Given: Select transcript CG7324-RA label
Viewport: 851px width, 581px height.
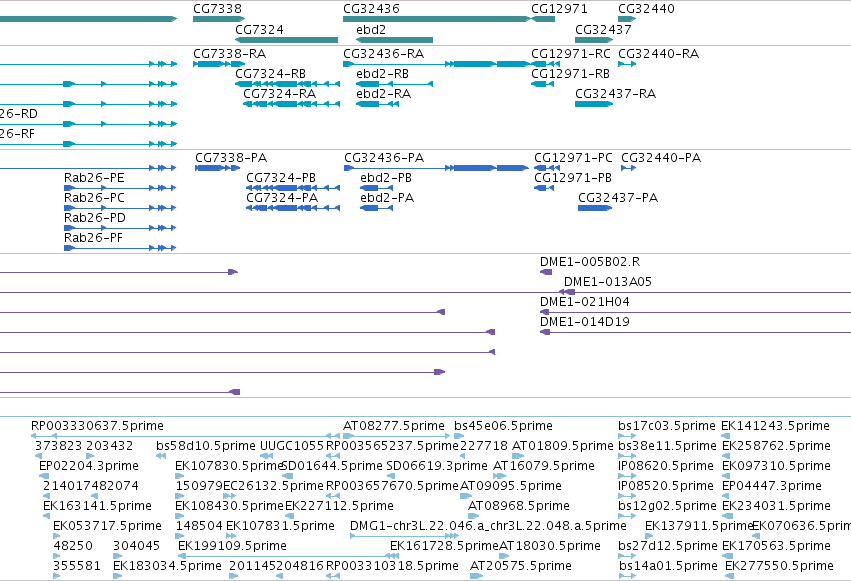Looking at the screenshot, I should [x=280, y=94].
